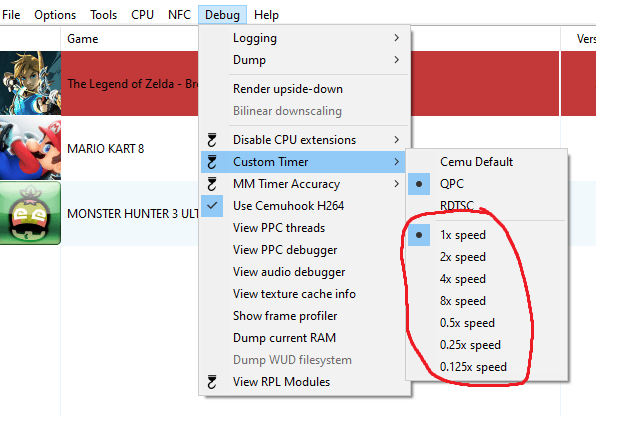Open the File menu
Image resolution: width=643 pixels, height=438 pixels.
click(x=11, y=15)
